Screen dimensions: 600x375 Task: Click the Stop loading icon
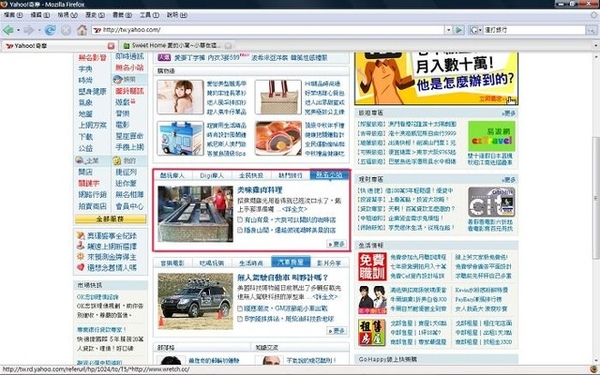pyautogui.click(x=66, y=30)
